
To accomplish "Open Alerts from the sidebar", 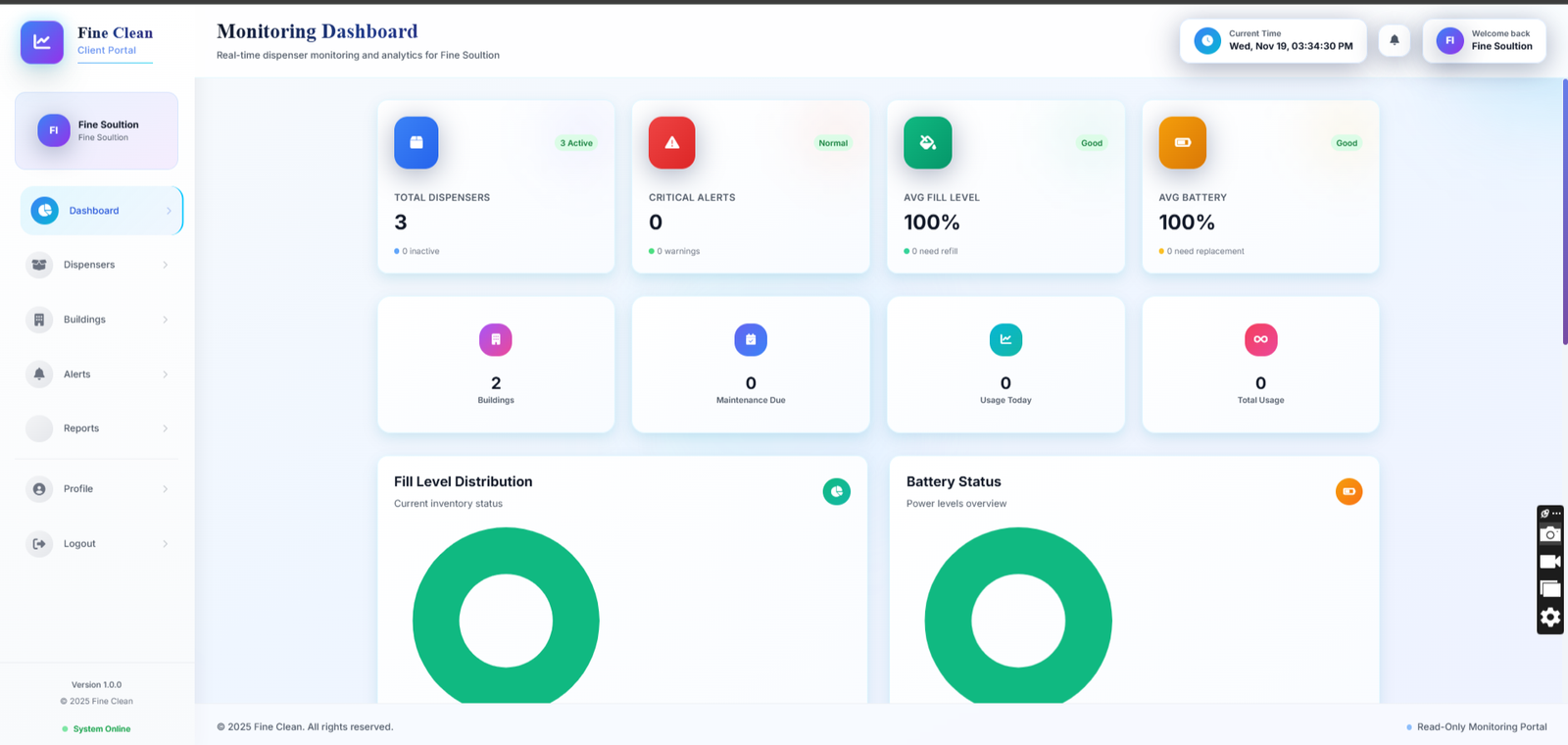I will (x=97, y=374).
